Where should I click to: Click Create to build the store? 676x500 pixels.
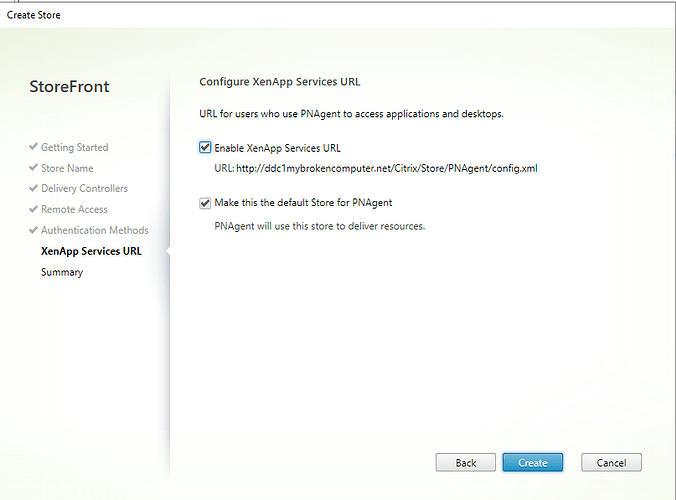click(x=532, y=463)
